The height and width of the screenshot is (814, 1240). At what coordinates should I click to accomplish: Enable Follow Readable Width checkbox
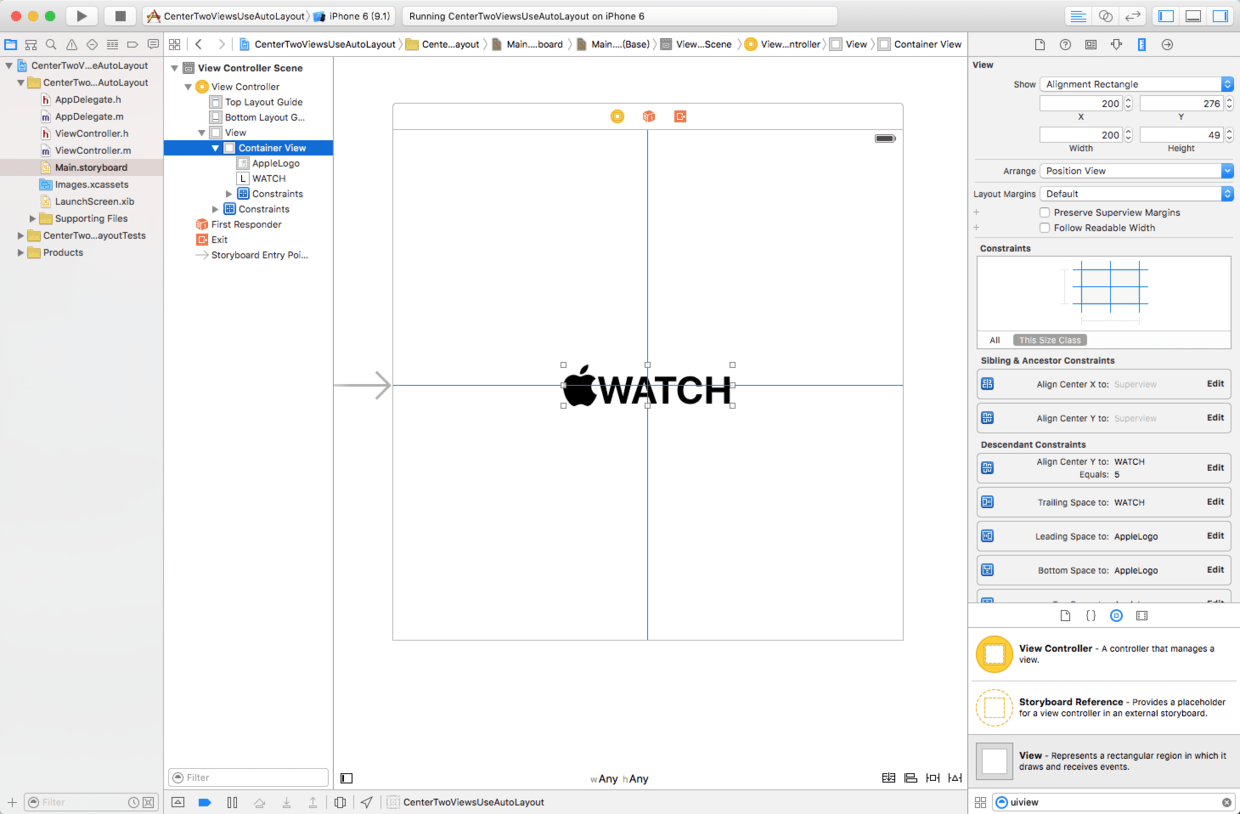click(x=1044, y=228)
